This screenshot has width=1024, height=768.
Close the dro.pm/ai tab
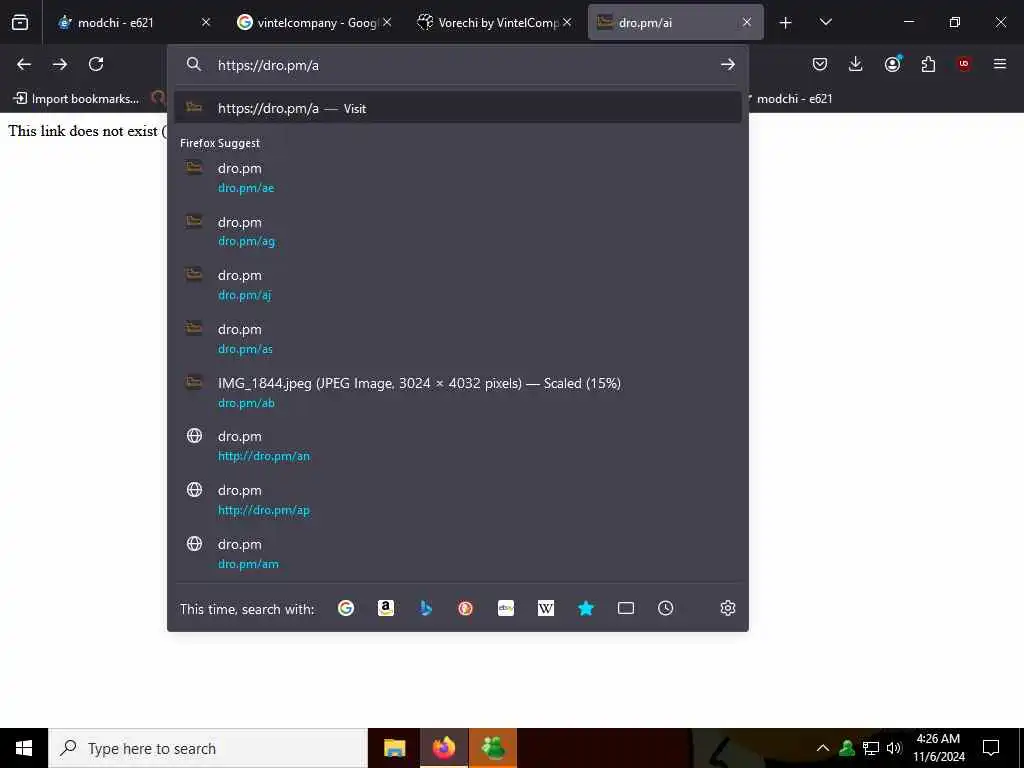tap(747, 22)
